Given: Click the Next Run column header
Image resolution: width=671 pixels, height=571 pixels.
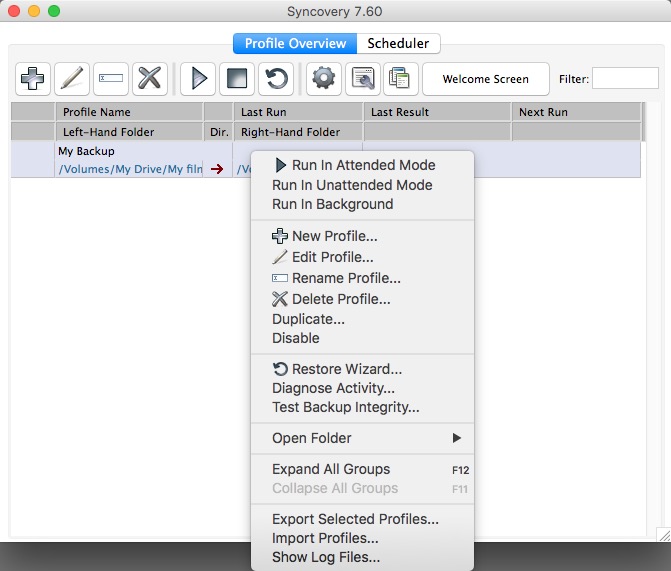Looking at the screenshot, I should click(x=576, y=112).
